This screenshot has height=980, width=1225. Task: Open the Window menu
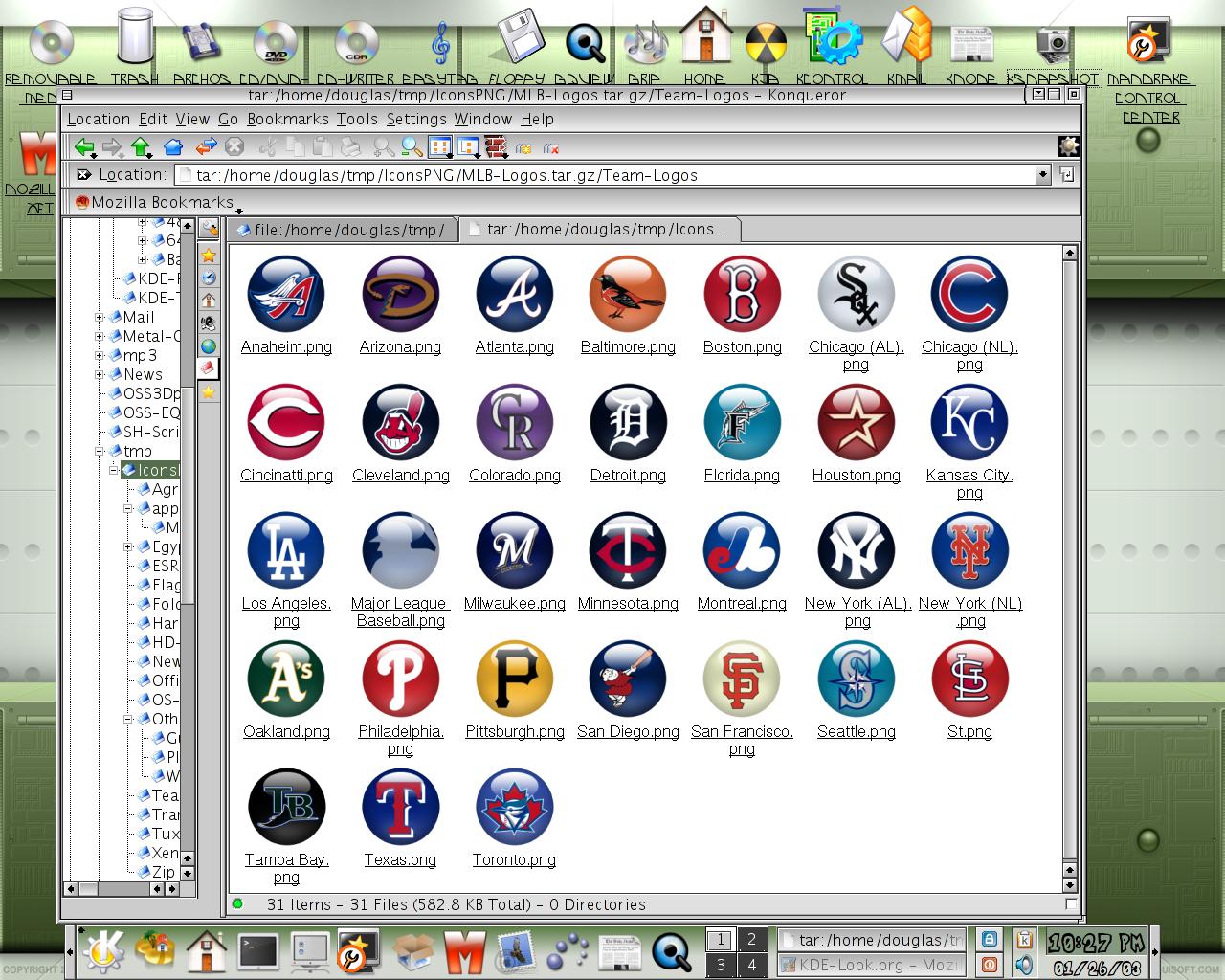coord(483,119)
